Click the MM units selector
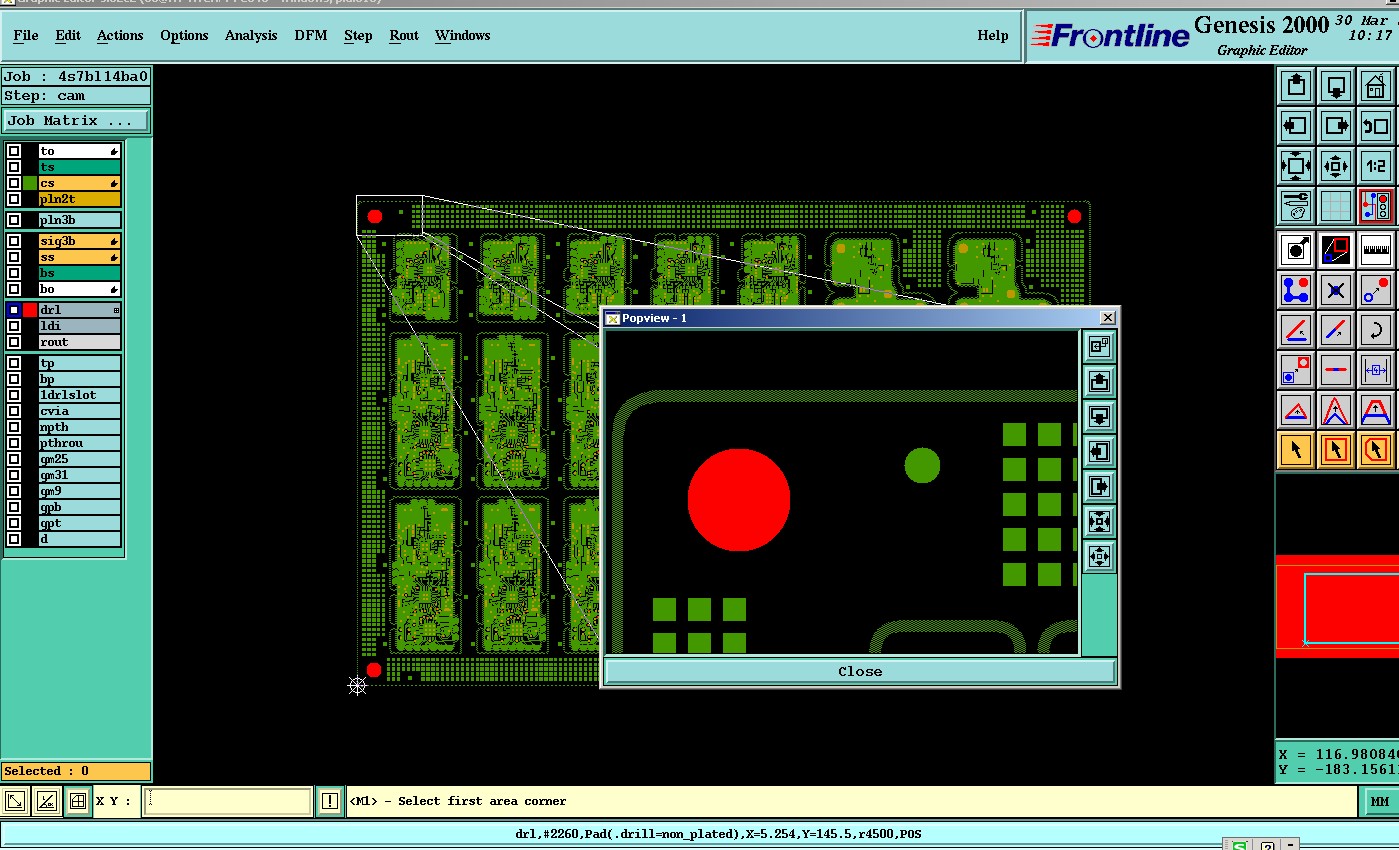Viewport: 1399px width, 850px height. (1379, 802)
